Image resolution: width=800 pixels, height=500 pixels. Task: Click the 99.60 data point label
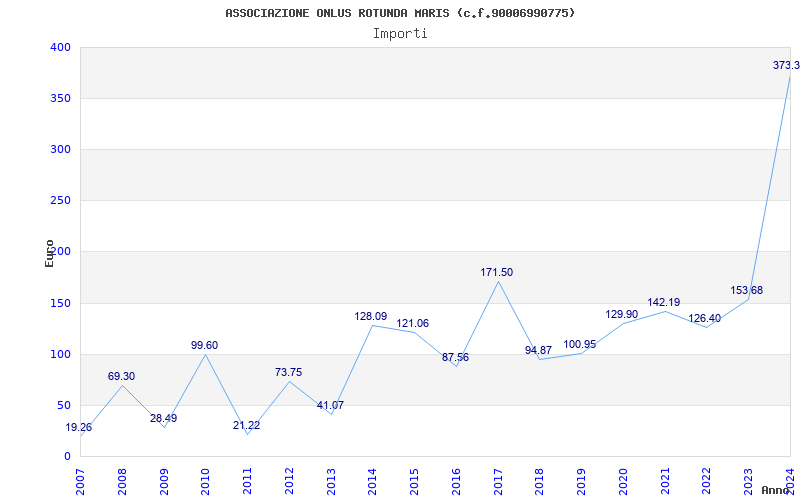pyautogui.click(x=205, y=345)
